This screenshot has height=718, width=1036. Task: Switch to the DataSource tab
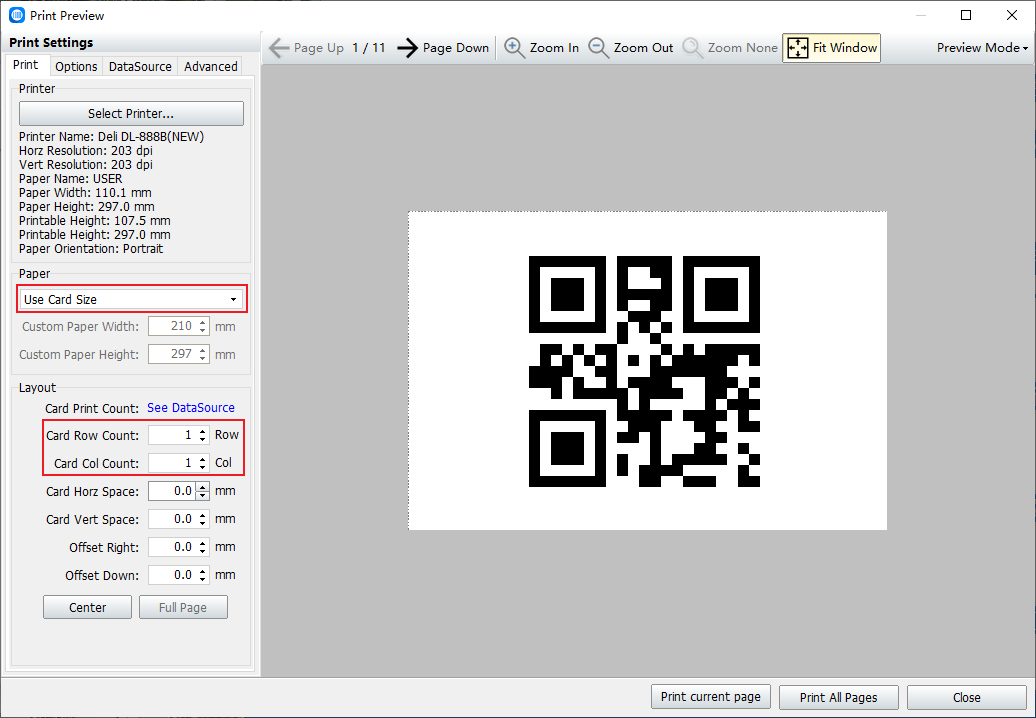[x=140, y=67]
